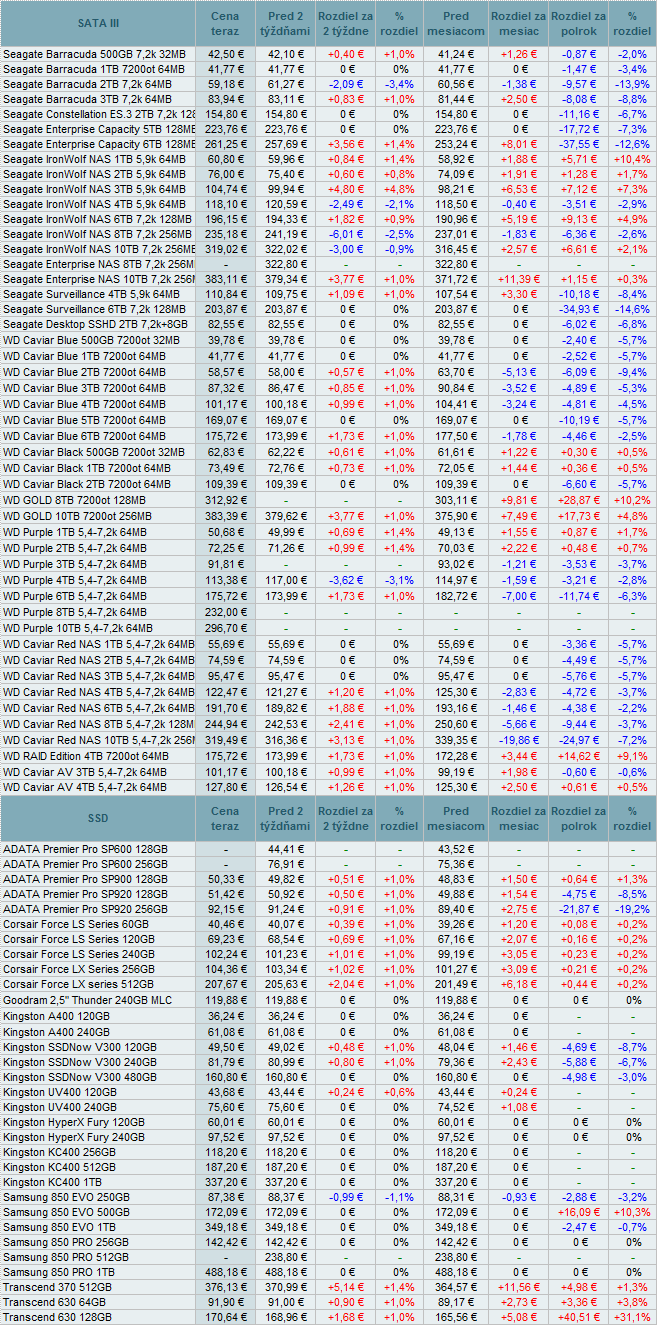Select current price 383,11 € of Enterprise NAS 10TB

(225, 280)
